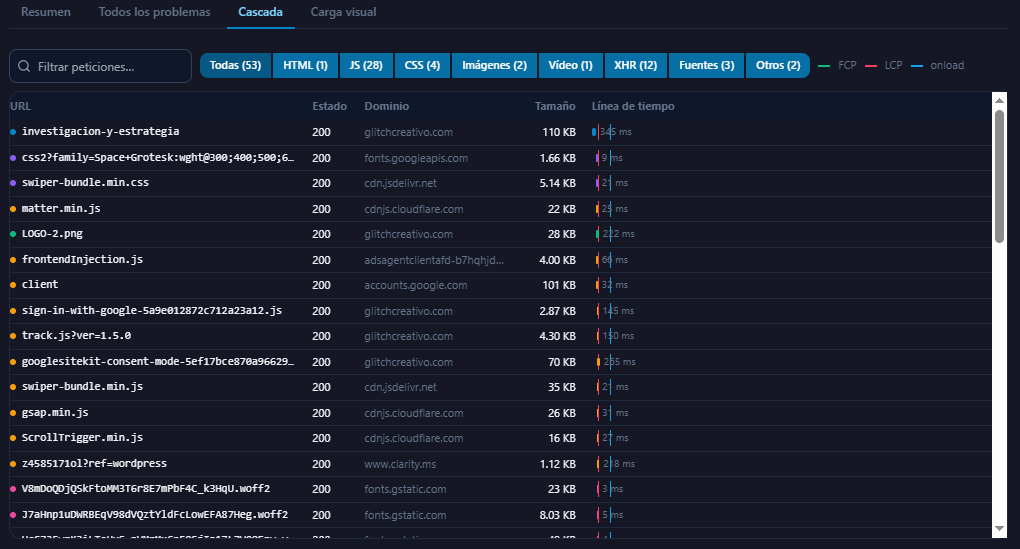Click the onload legend label
Viewport: 1020px width, 549px height.
(x=947, y=66)
